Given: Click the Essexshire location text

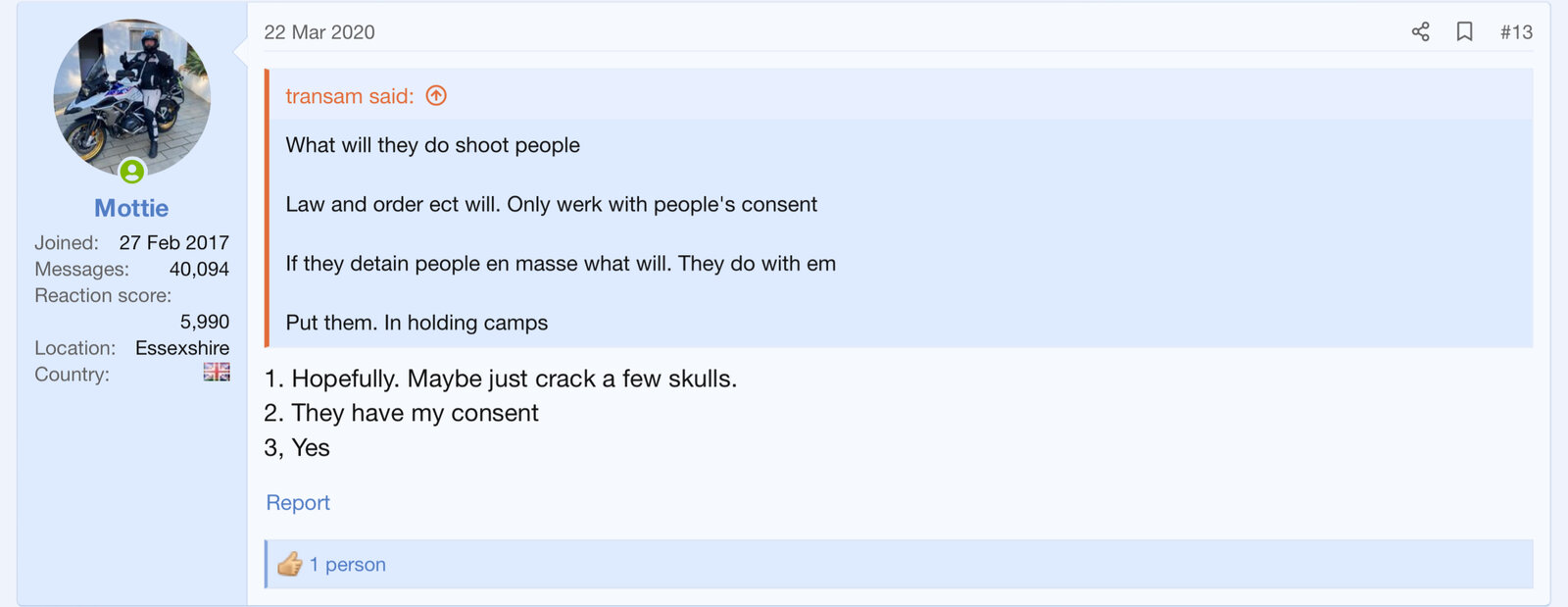Looking at the screenshot, I should click(x=182, y=348).
